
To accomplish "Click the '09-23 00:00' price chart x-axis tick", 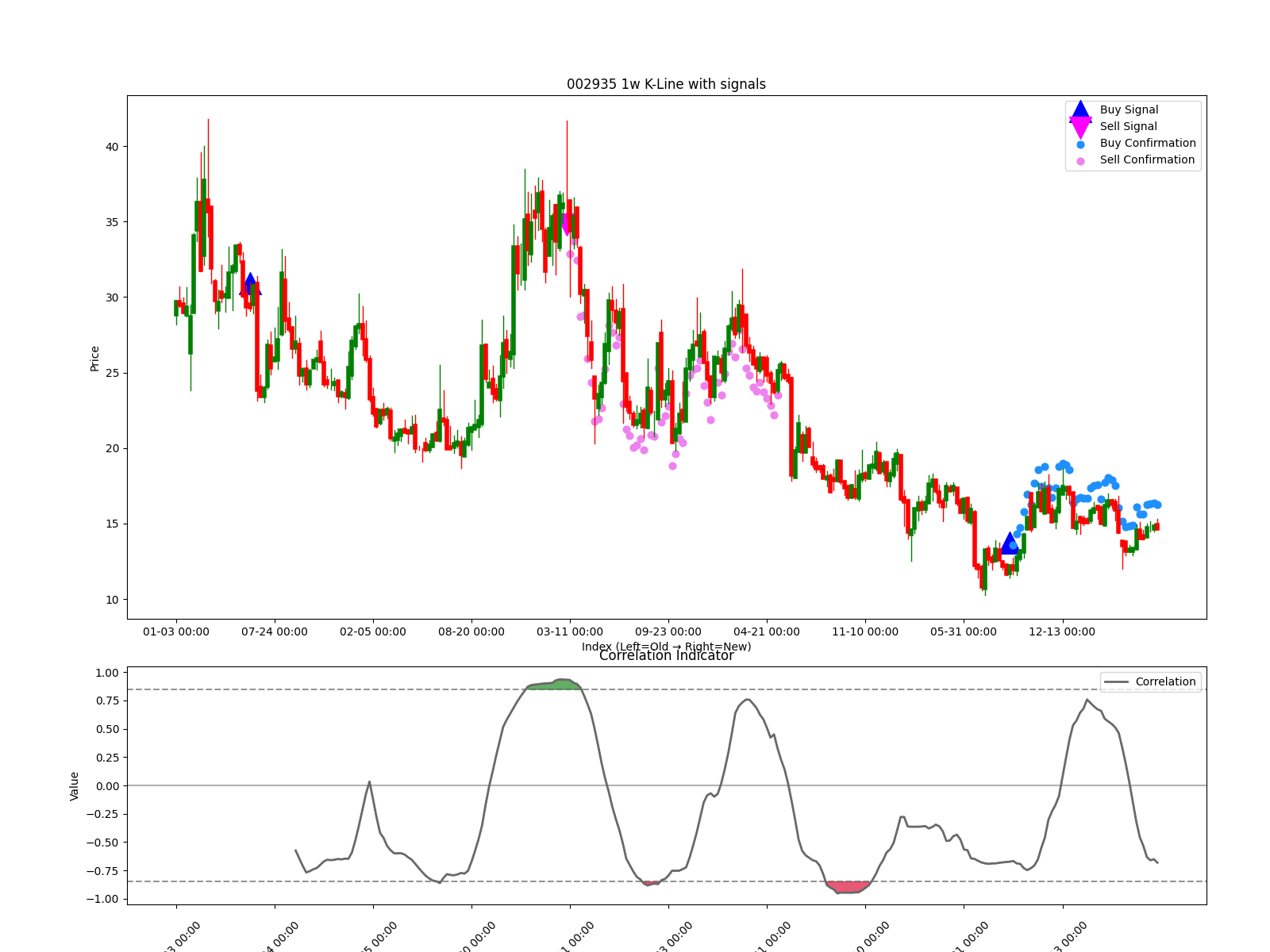I will pos(668,631).
